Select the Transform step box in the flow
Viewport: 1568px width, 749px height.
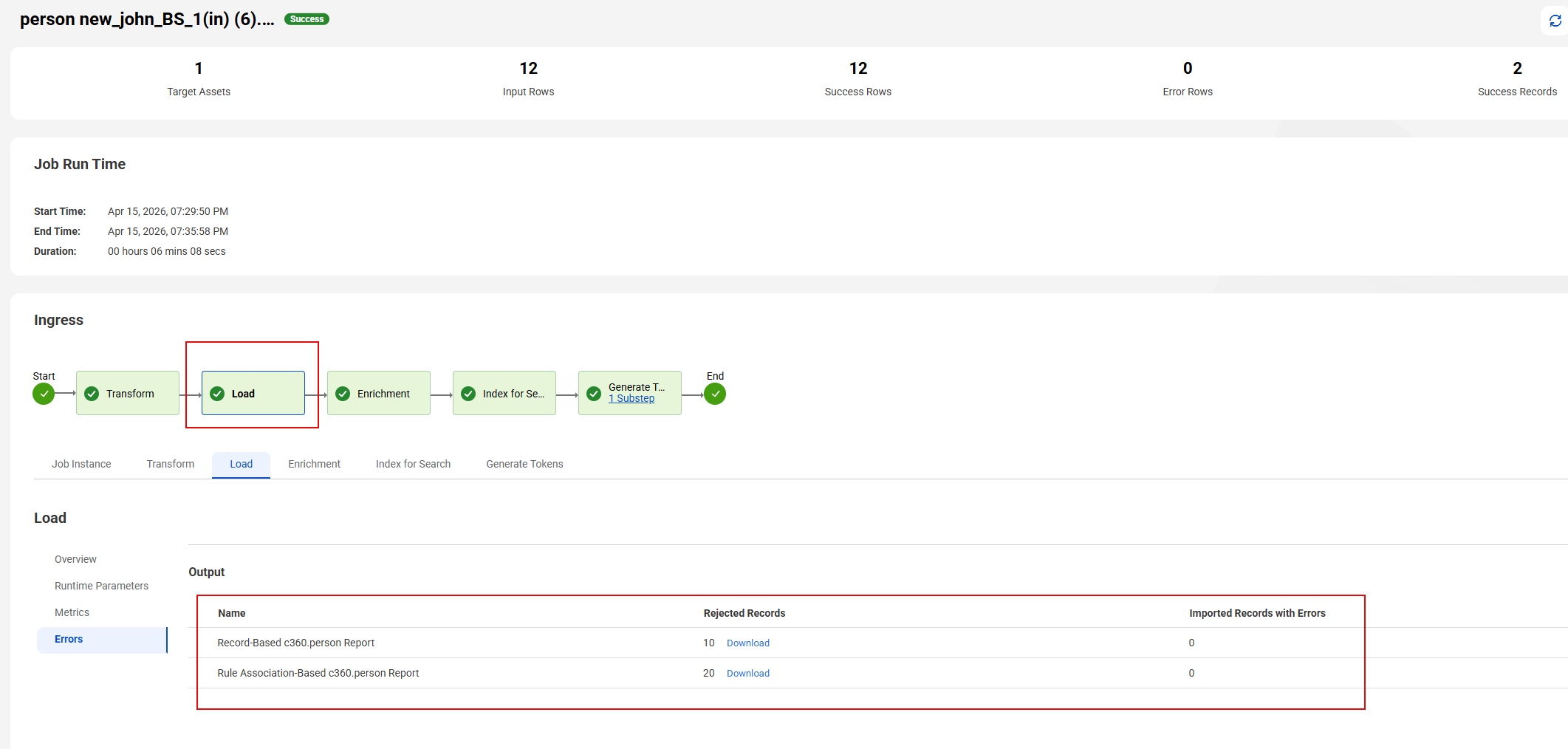[x=128, y=393]
